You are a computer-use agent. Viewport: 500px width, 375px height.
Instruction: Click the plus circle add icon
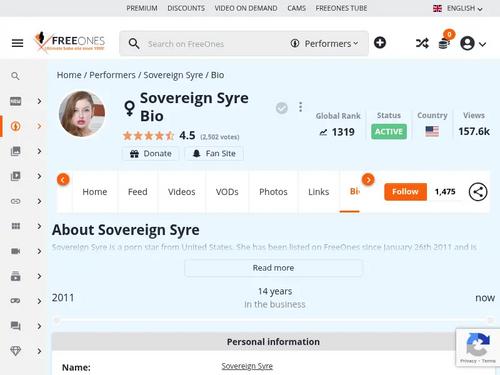(x=380, y=43)
